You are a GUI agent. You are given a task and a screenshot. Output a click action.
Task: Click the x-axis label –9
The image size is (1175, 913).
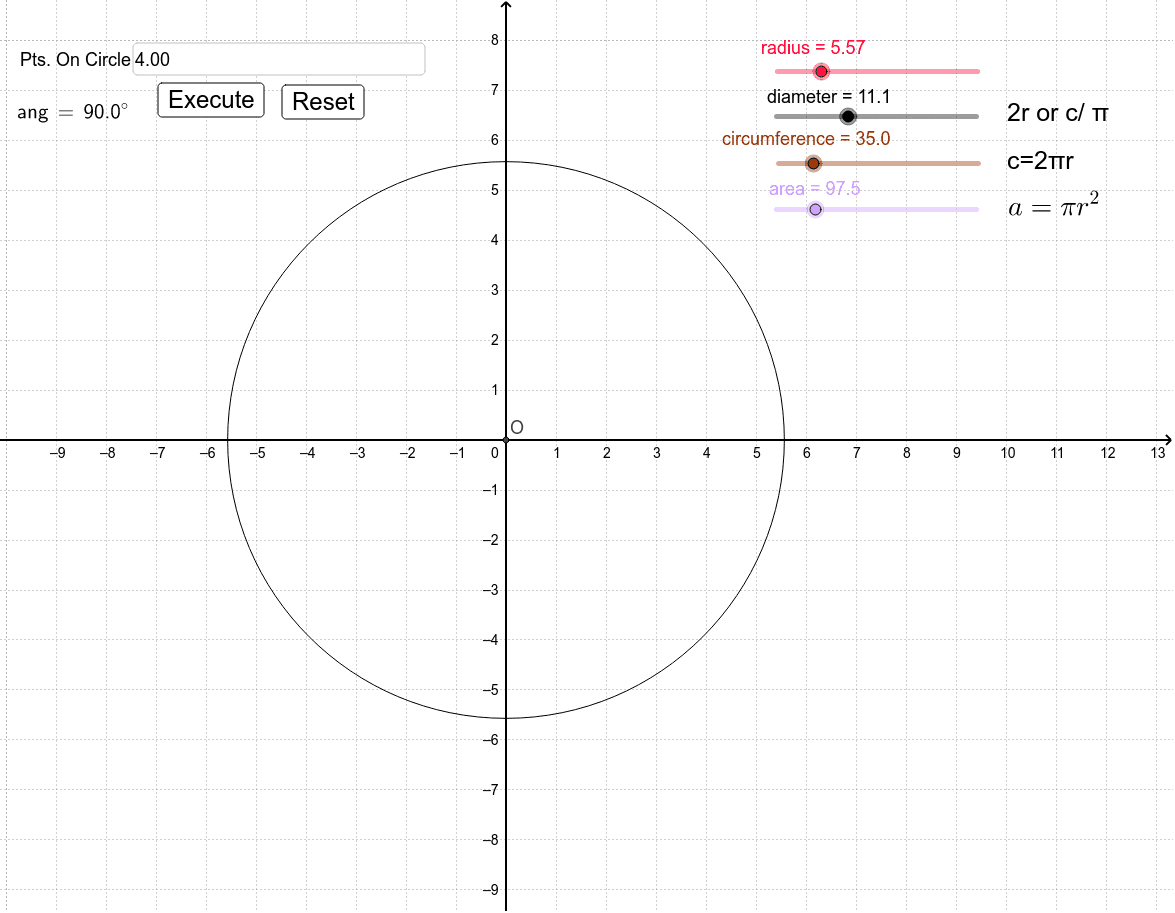pyautogui.click(x=57, y=453)
